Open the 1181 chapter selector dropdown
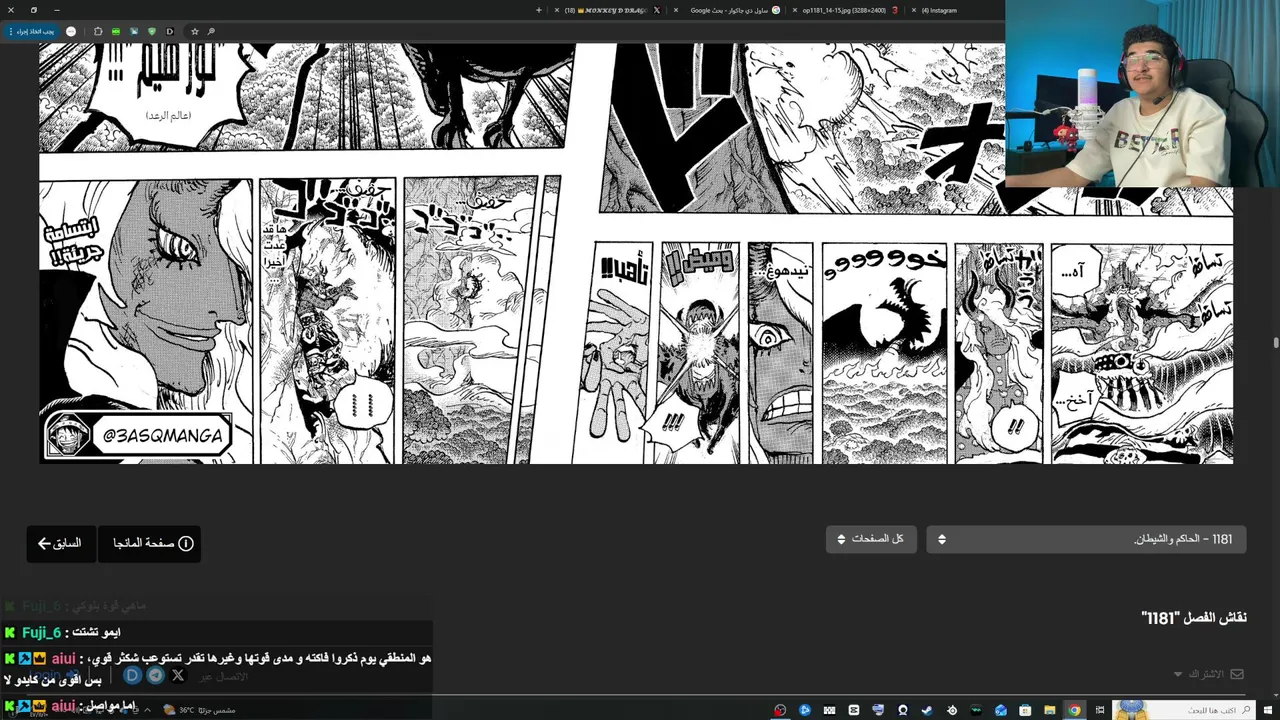 (x=1086, y=539)
